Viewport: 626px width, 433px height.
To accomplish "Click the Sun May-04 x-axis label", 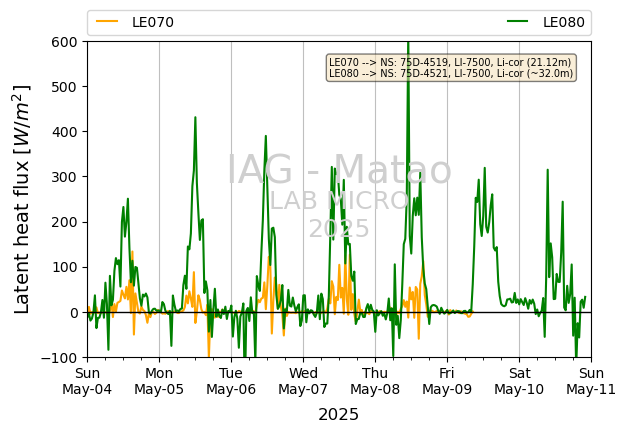I will [87, 381].
